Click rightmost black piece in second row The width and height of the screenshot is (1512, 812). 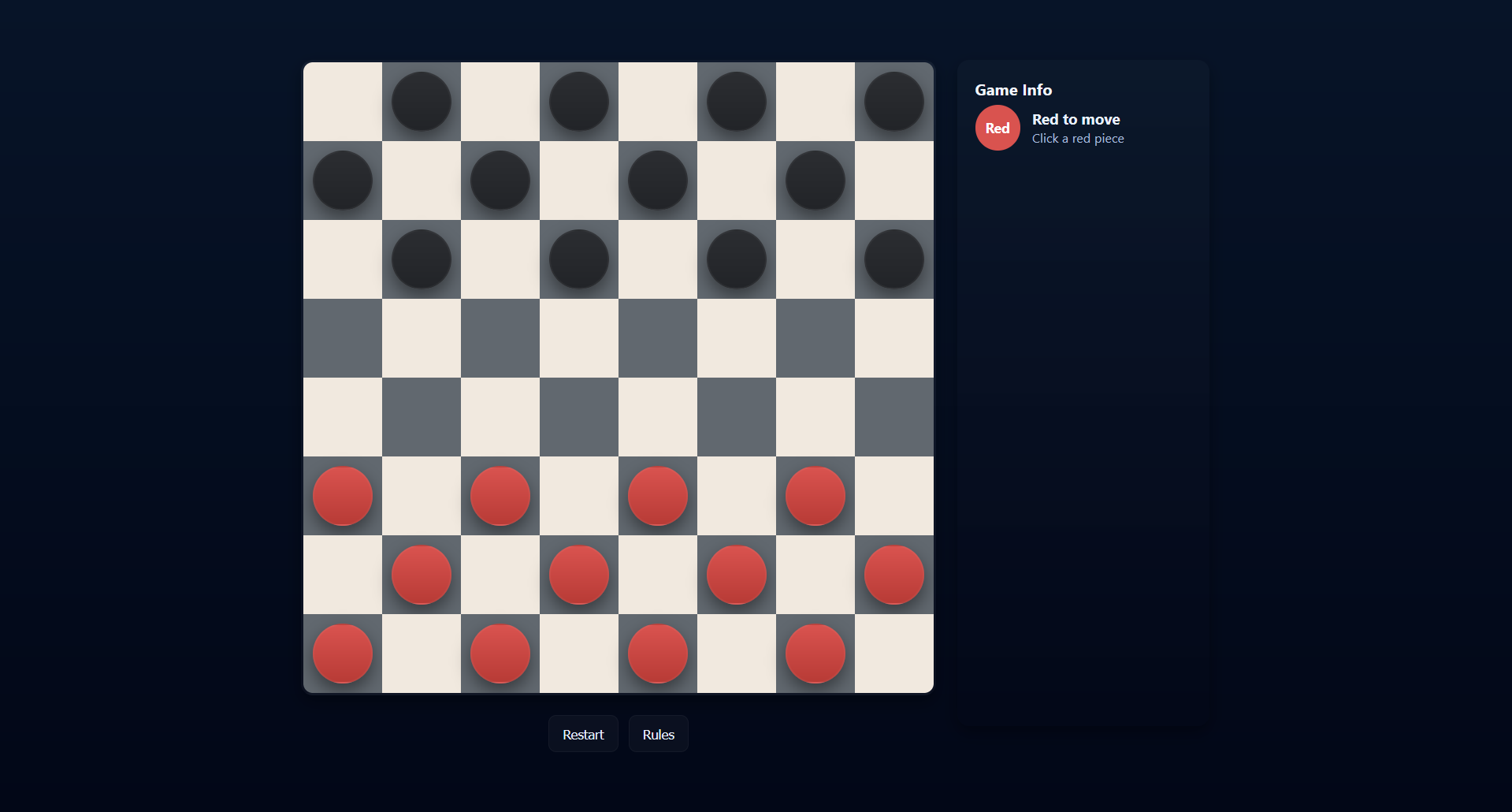click(815, 181)
